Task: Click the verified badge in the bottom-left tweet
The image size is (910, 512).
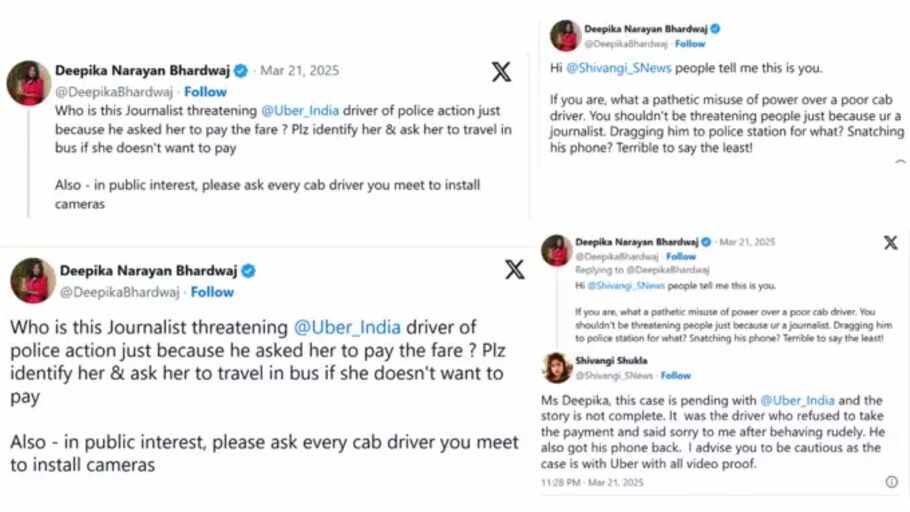Action: [248, 271]
